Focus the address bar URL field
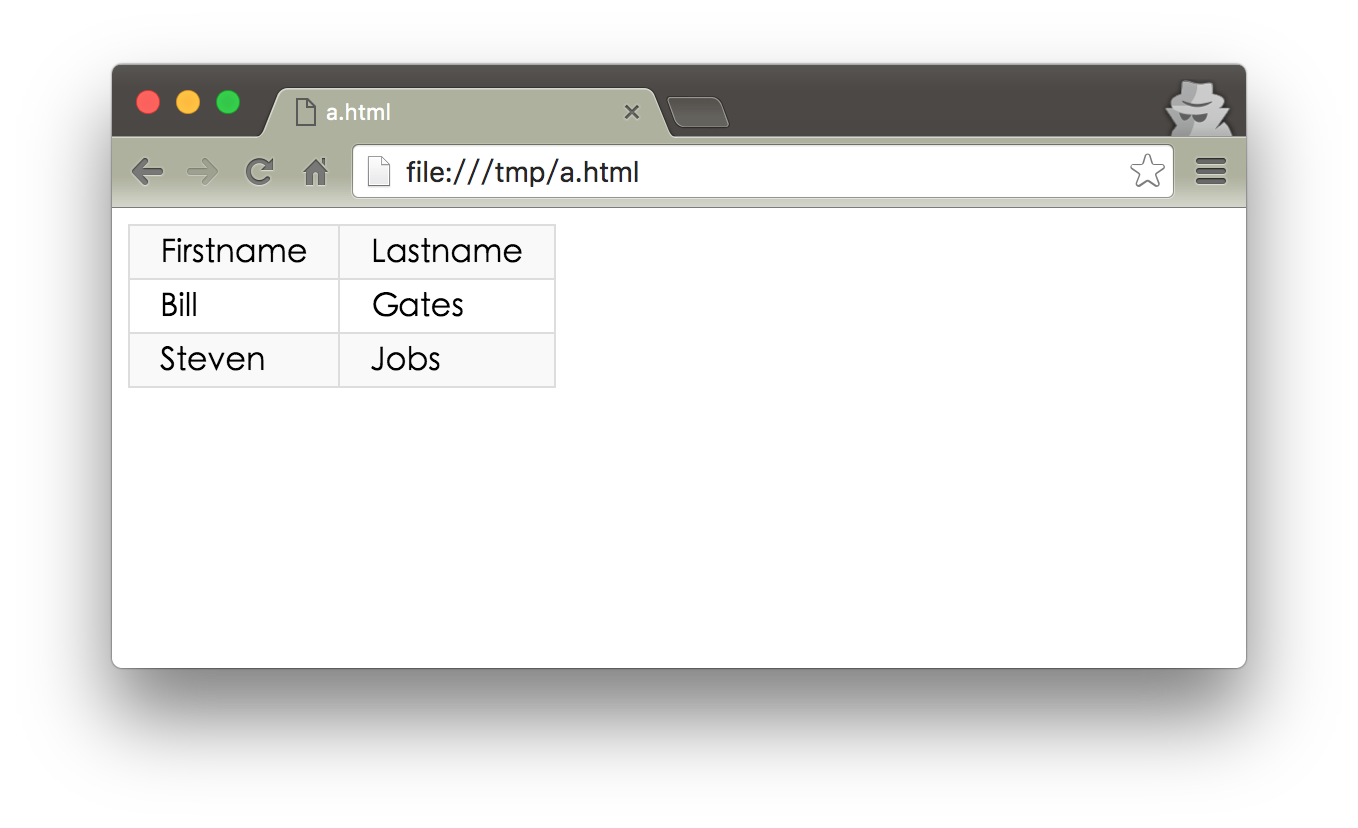 [740, 172]
